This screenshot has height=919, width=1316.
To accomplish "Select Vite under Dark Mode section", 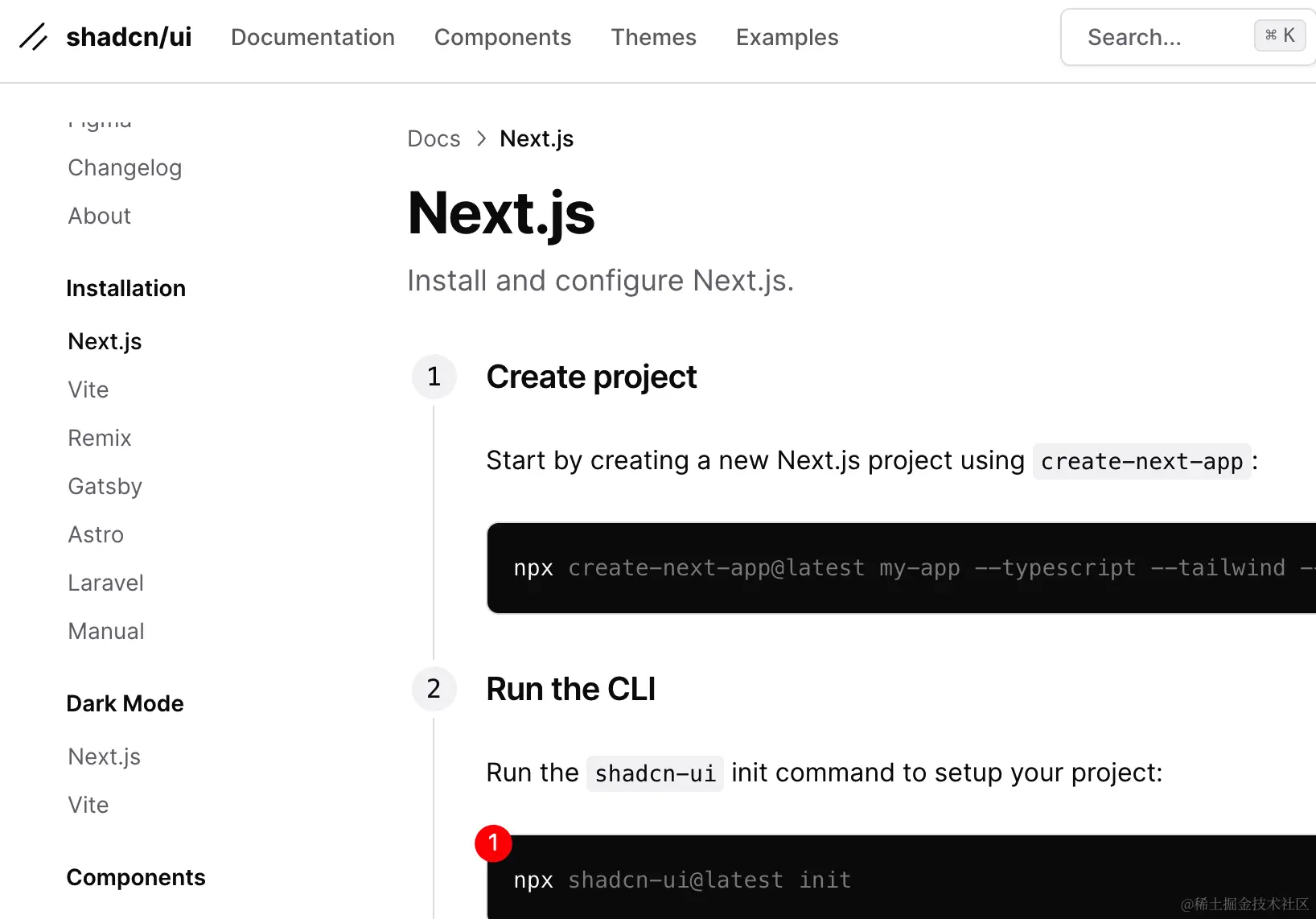I will [x=88, y=805].
